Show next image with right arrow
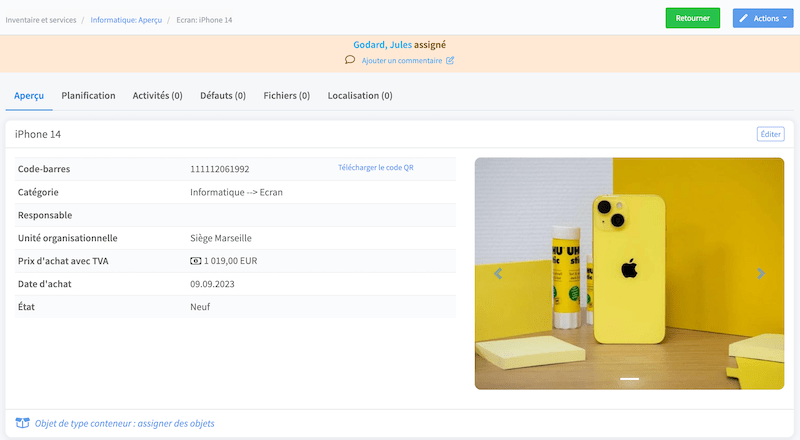Image resolution: width=800 pixels, height=440 pixels. pyautogui.click(x=761, y=274)
